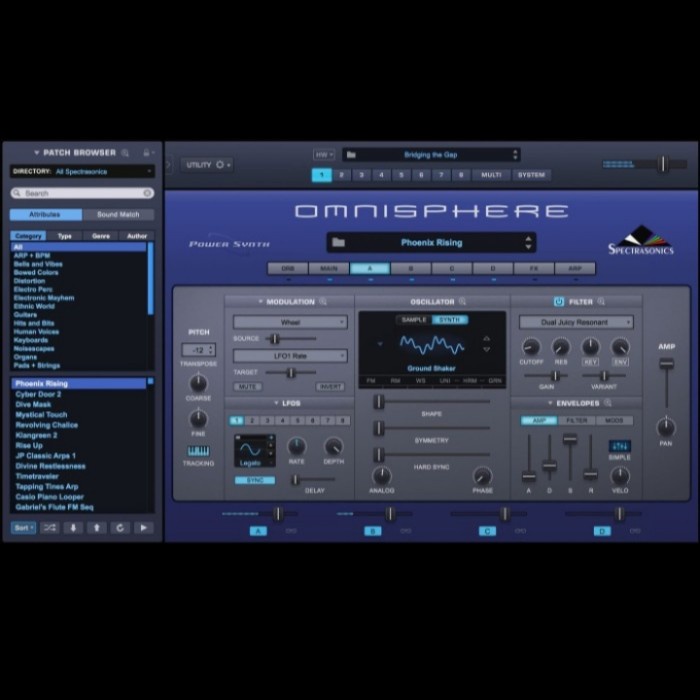Toggle the Filter power button

pyautogui.click(x=558, y=302)
